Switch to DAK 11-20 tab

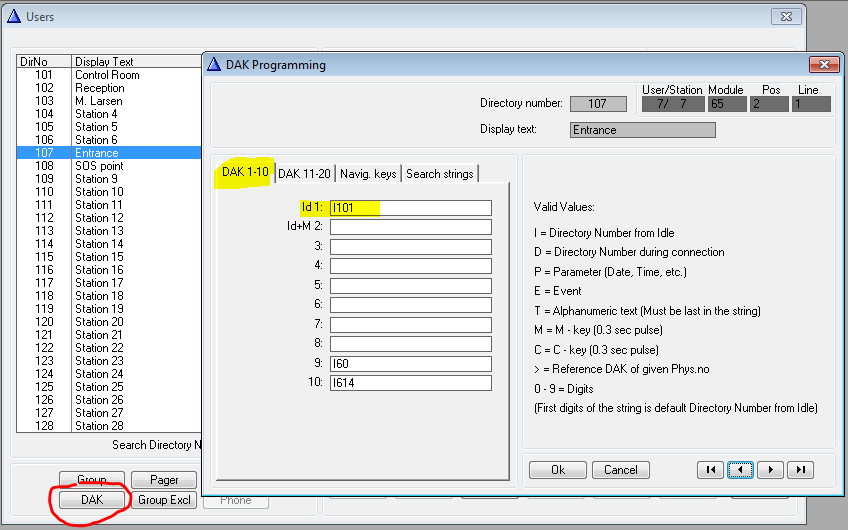pyautogui.click(x=307, y=173)
